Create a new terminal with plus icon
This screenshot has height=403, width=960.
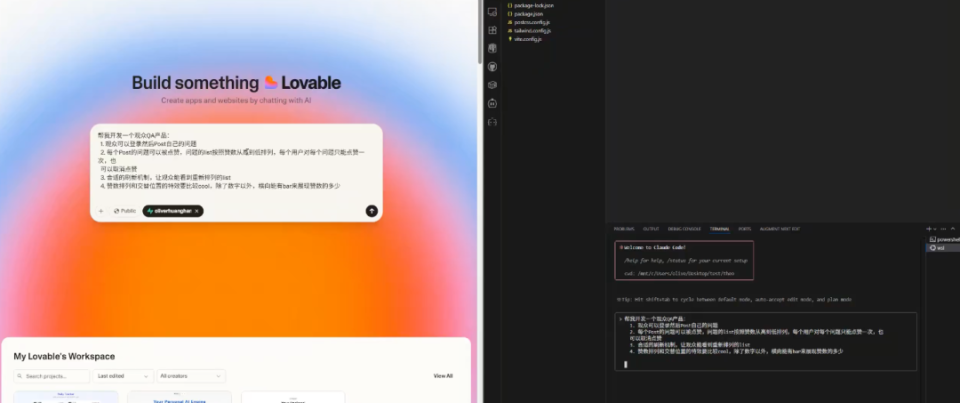[929, 229]
